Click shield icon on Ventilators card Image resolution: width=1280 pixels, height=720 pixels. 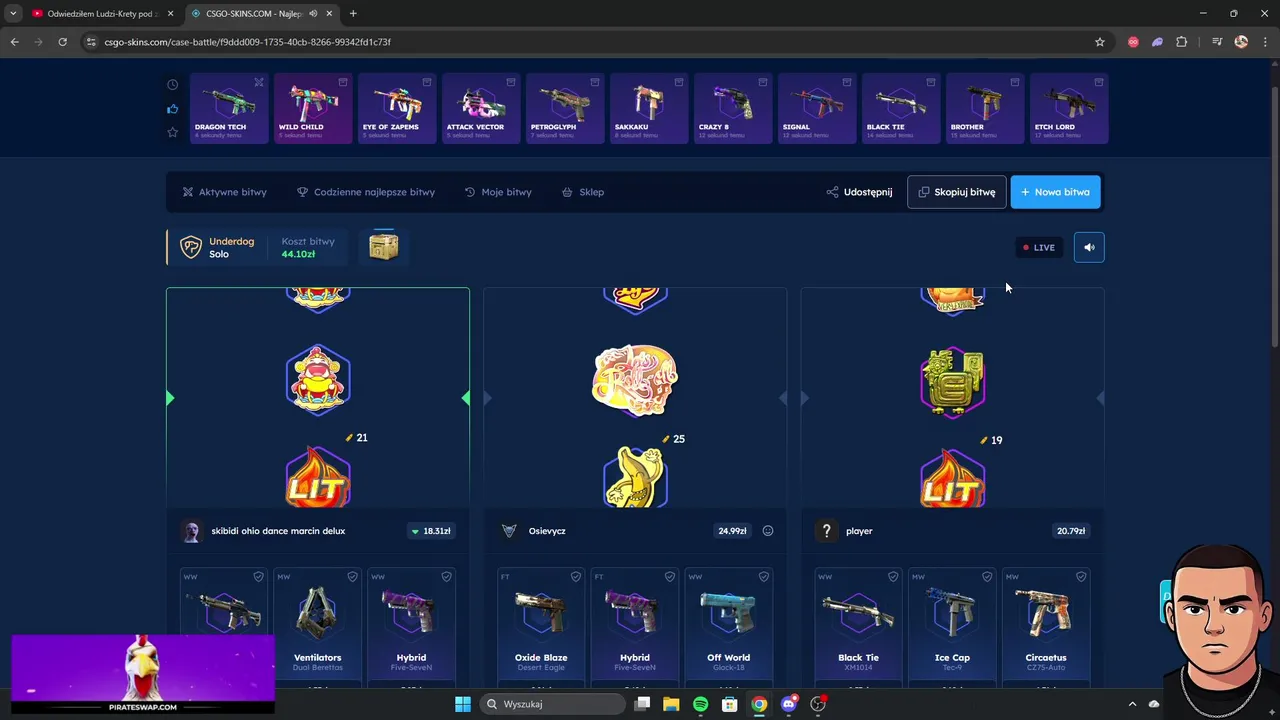pos(352,577)
